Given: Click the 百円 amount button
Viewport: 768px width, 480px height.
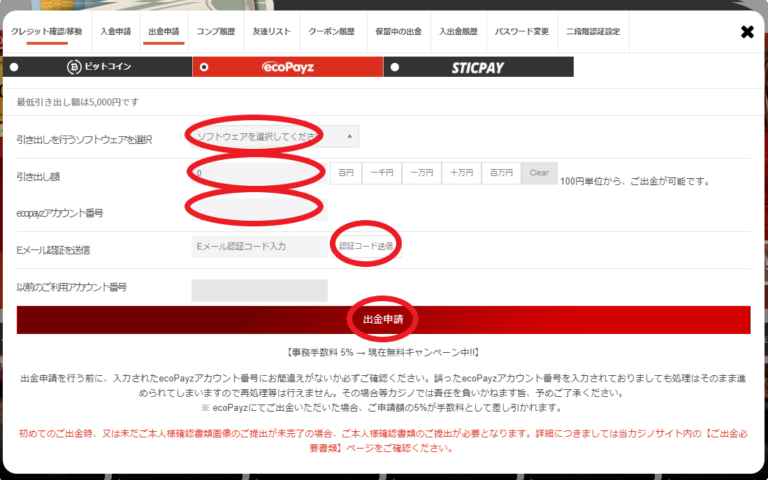Looking at the screenshot, I should [x=346, y=173].
